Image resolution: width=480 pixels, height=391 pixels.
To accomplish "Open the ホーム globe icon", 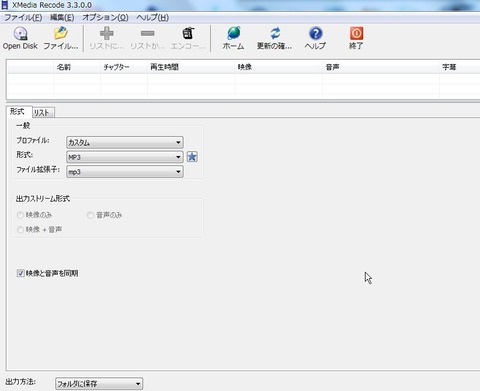I will (x=234, y=33).
